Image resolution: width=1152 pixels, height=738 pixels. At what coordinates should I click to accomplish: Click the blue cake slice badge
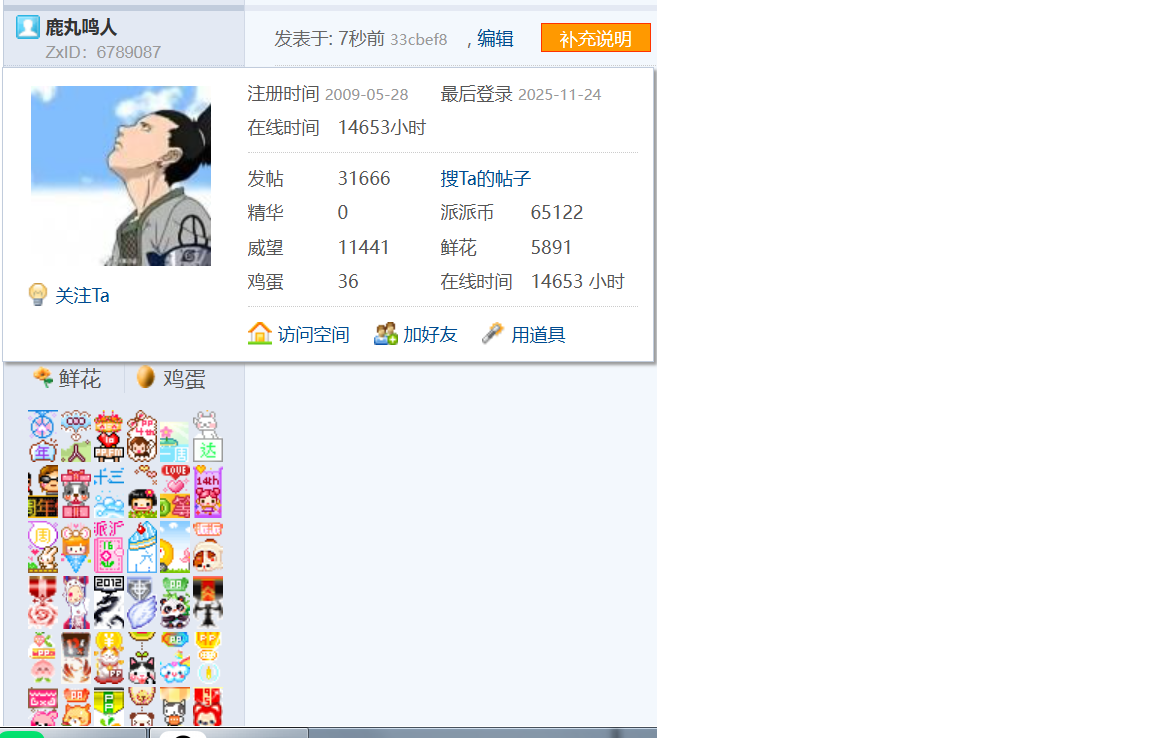pyautogui.click(x=142, y=546)
